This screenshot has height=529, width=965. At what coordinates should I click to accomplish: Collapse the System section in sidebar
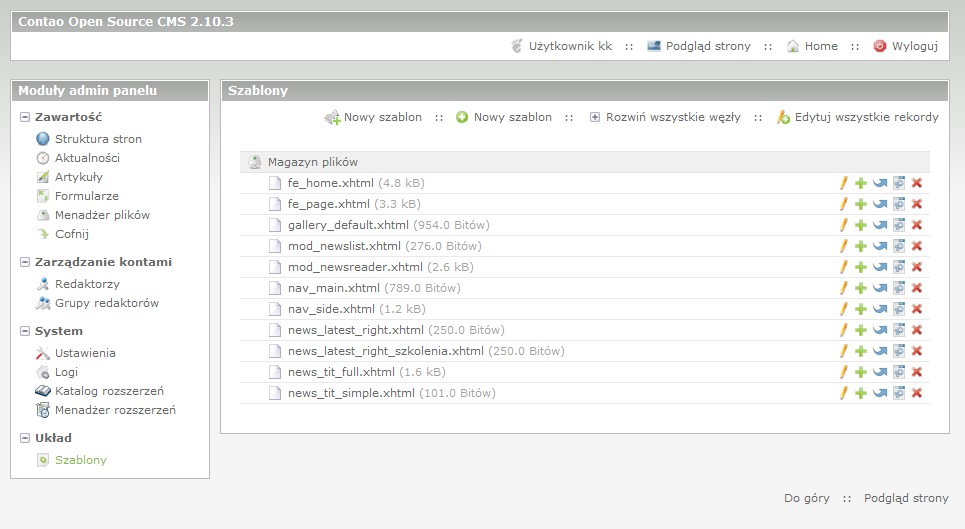tap(25, 331)
